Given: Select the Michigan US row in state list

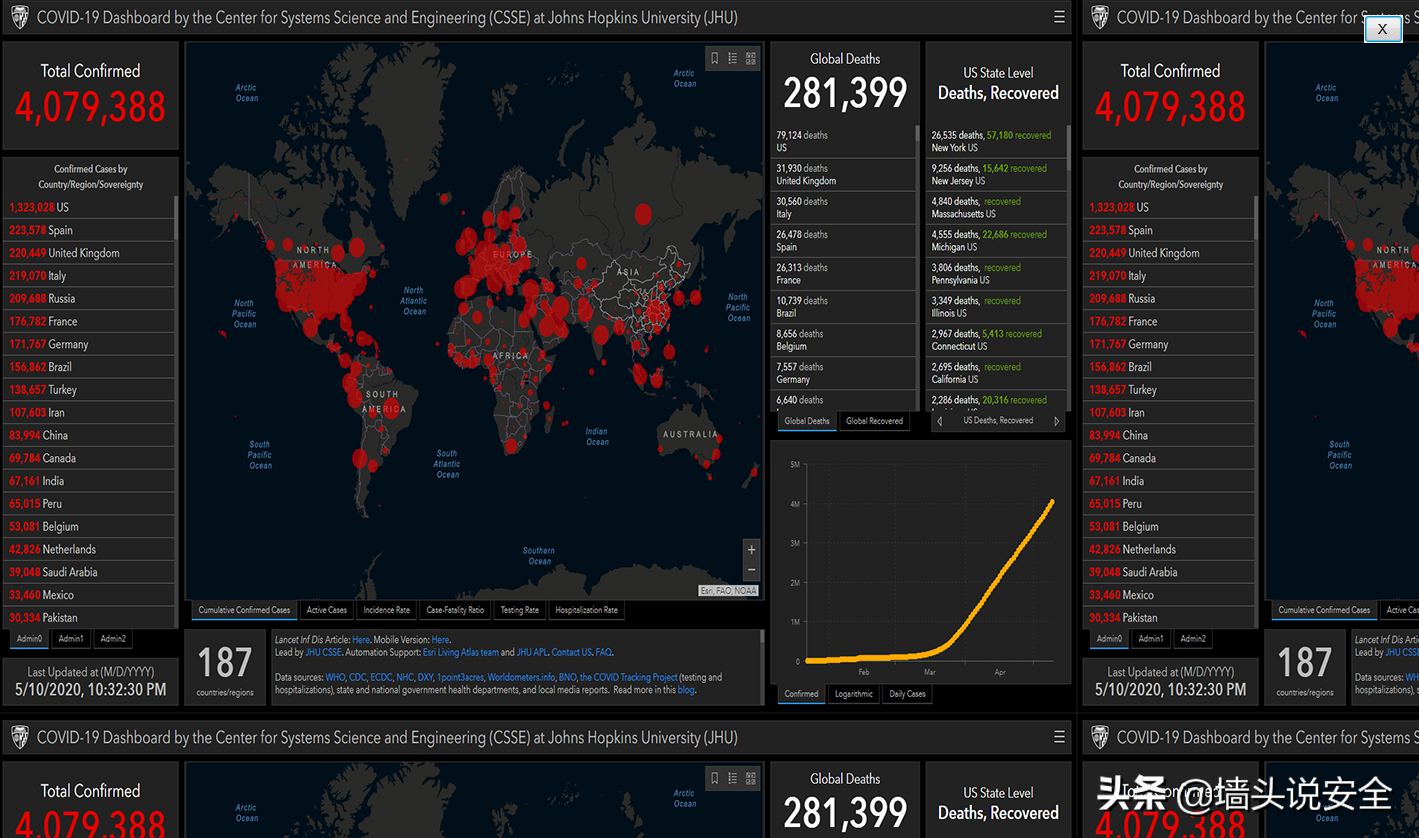Looking at the screenshot, I should click(x=996, y=241).
